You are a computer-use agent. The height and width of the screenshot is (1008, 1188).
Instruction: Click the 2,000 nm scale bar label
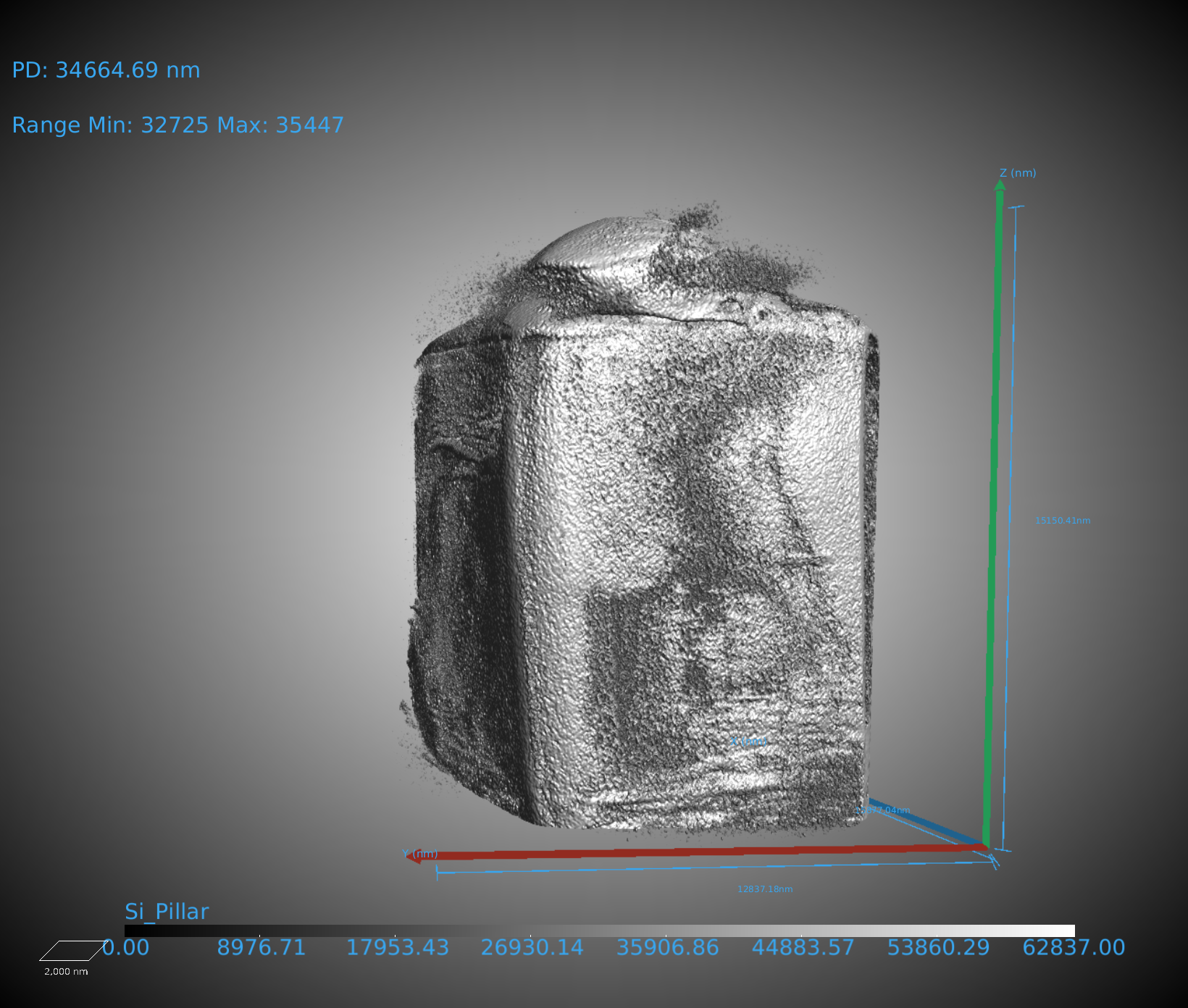pyautogui.click(x=66, y=972)
